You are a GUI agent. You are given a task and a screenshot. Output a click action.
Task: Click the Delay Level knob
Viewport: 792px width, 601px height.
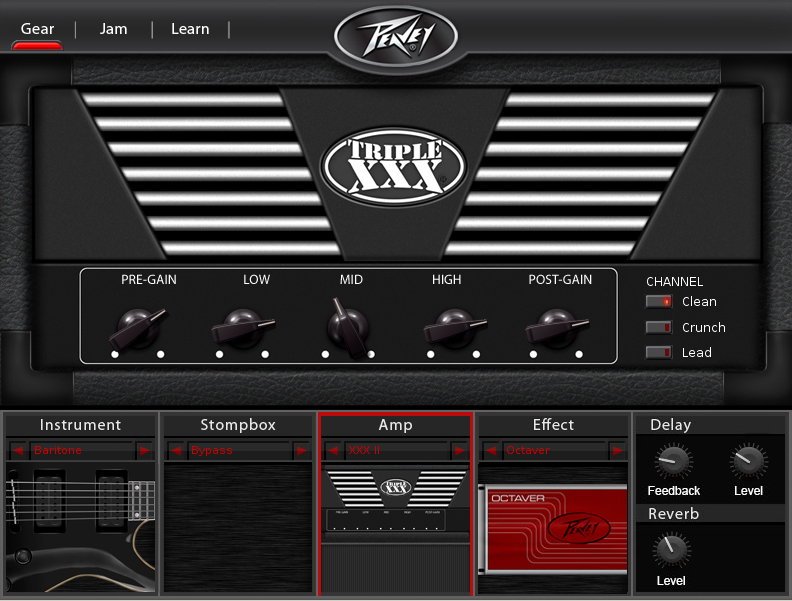(x=749, y=462)
